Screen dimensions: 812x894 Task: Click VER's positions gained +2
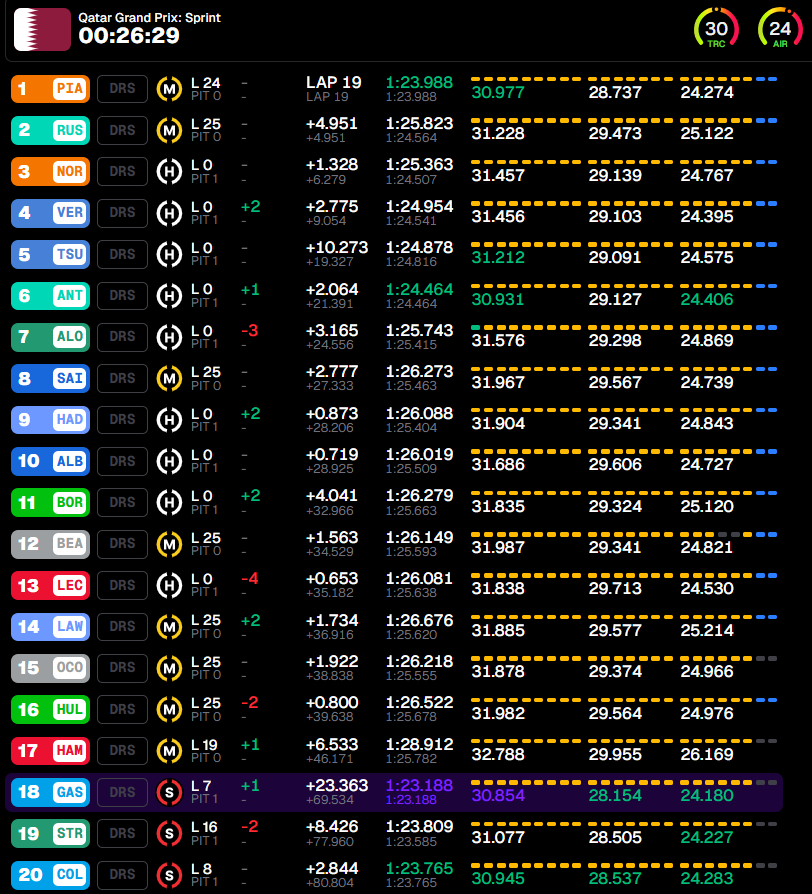pos(251,206)
